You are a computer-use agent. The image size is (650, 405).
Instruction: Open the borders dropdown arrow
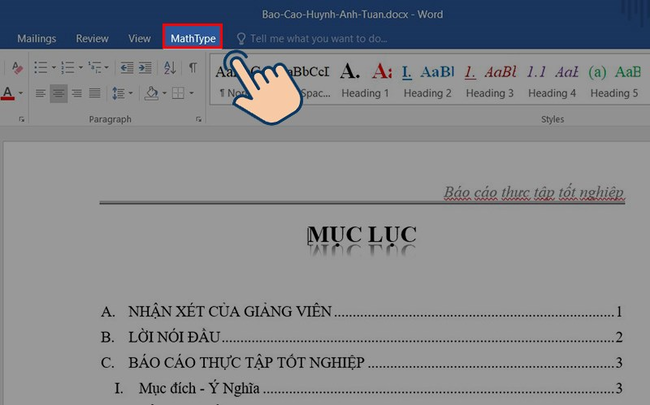coord(190,93)
